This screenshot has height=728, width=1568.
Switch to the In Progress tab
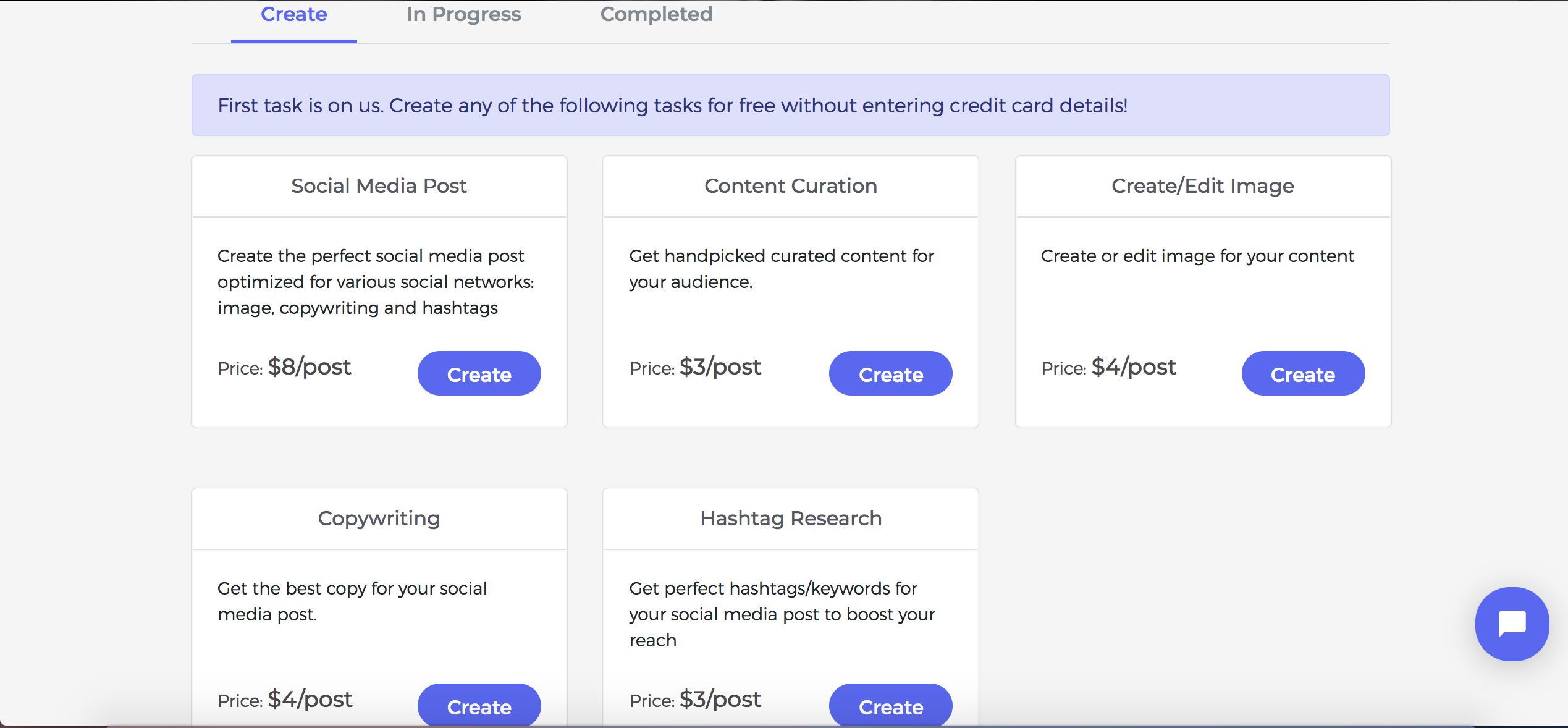(464, 14)
